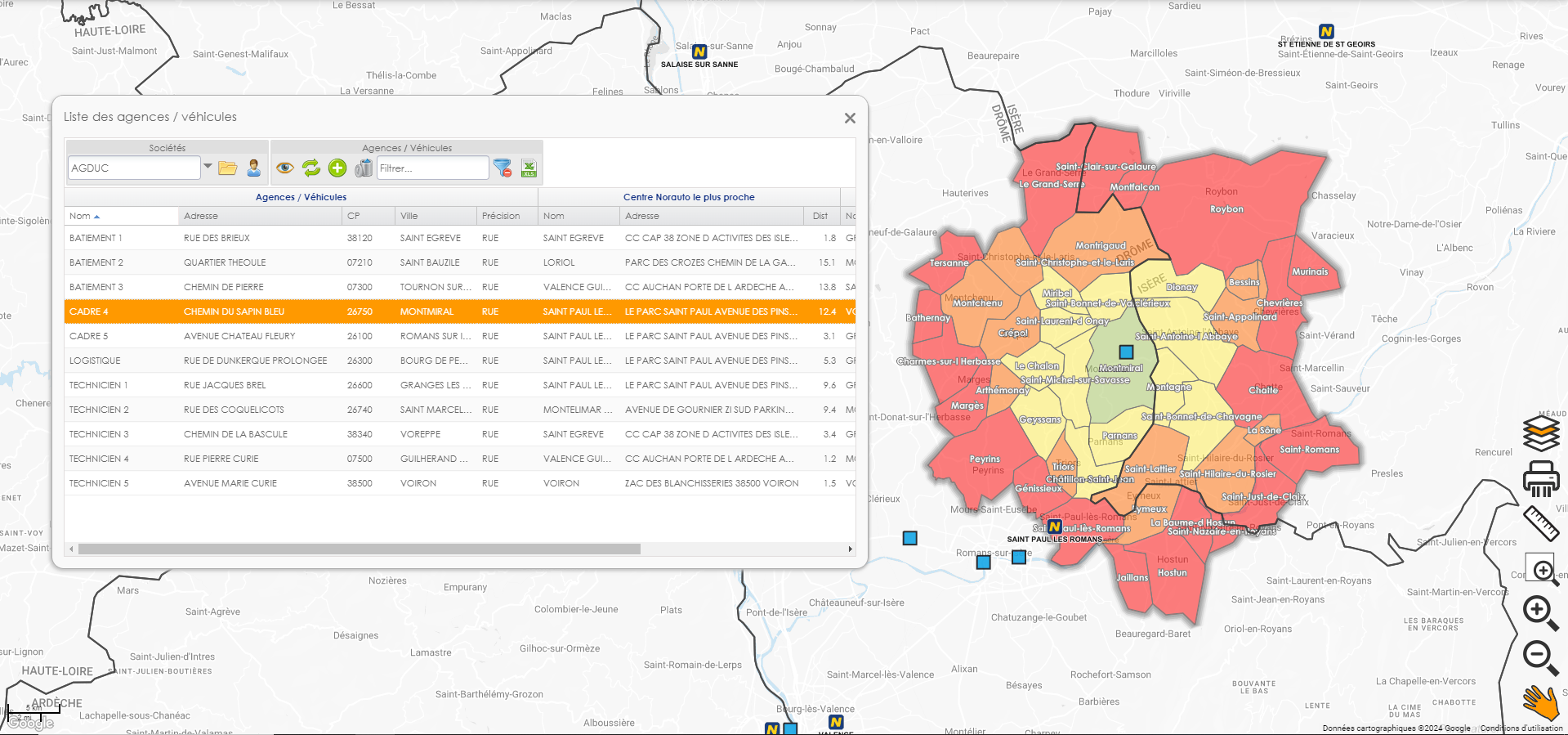Click the SAINT PAUL LES ROMANS Norauto marker
The height and width of the screenshot is (735, 1568).
pos(1055,527)
